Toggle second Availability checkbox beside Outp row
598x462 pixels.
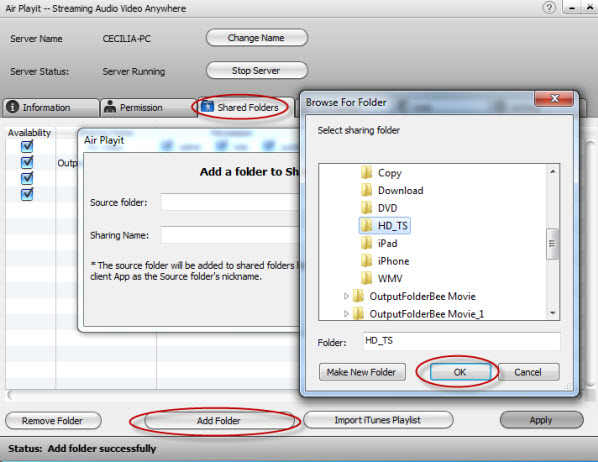tap(27, 162)
